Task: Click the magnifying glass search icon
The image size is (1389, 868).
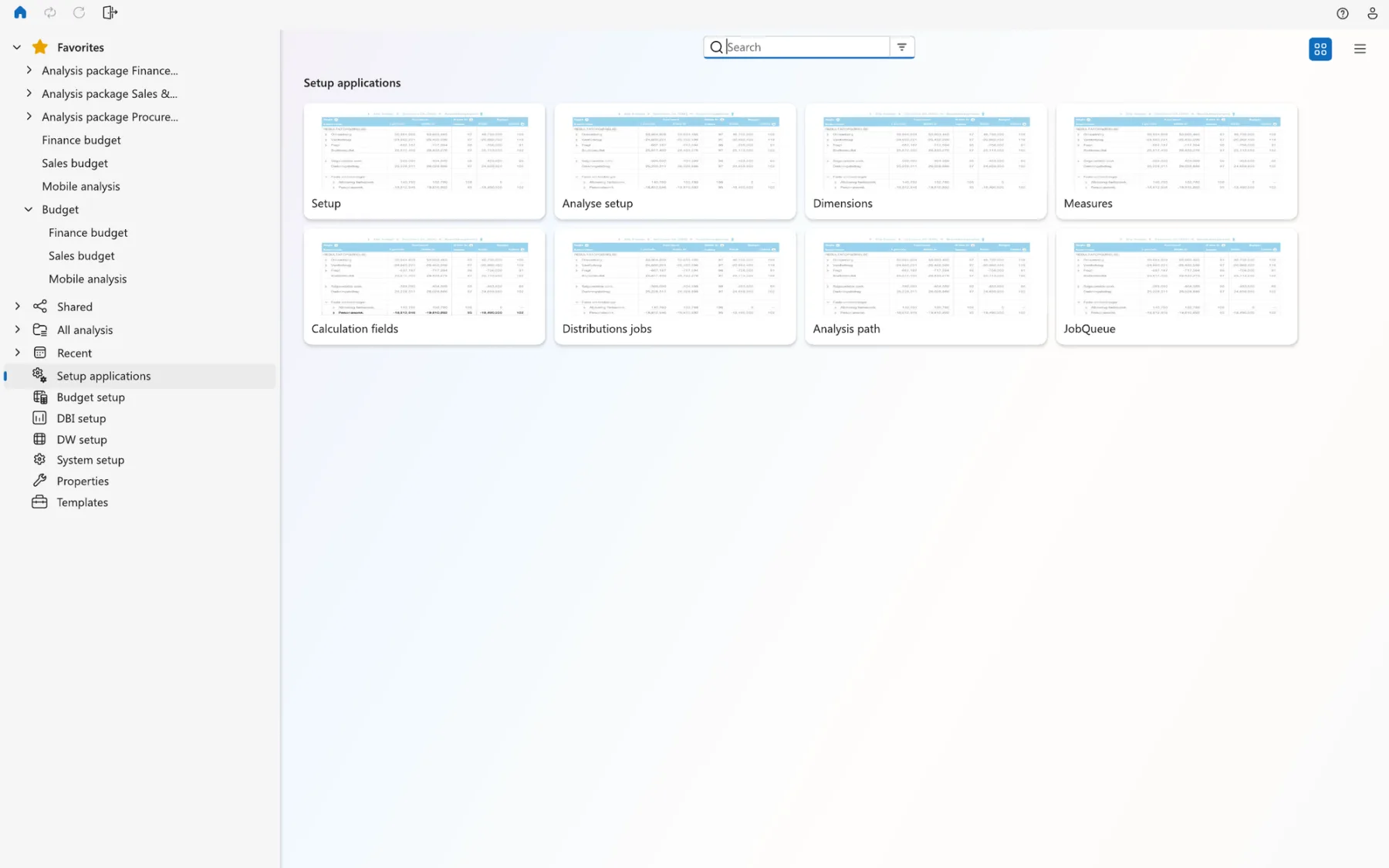Action: pos(716,47)
